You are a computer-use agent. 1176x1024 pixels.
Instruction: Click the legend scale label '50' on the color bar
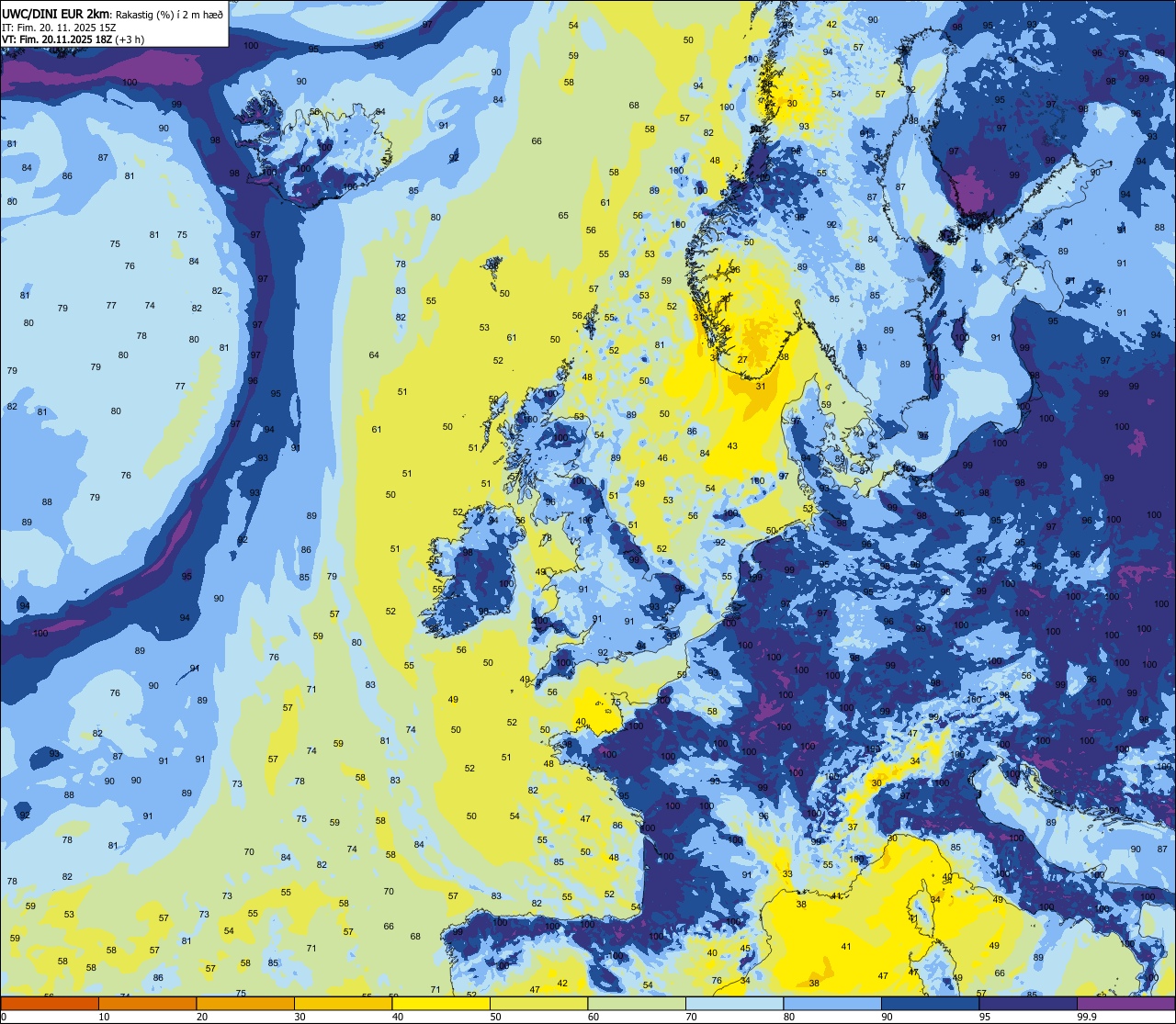click(495, 1017)
